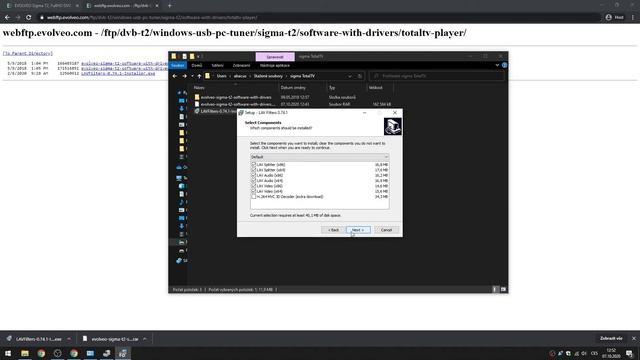Click the To Parent Directory link
The image size is (640, 360).
tap(28, 53)
